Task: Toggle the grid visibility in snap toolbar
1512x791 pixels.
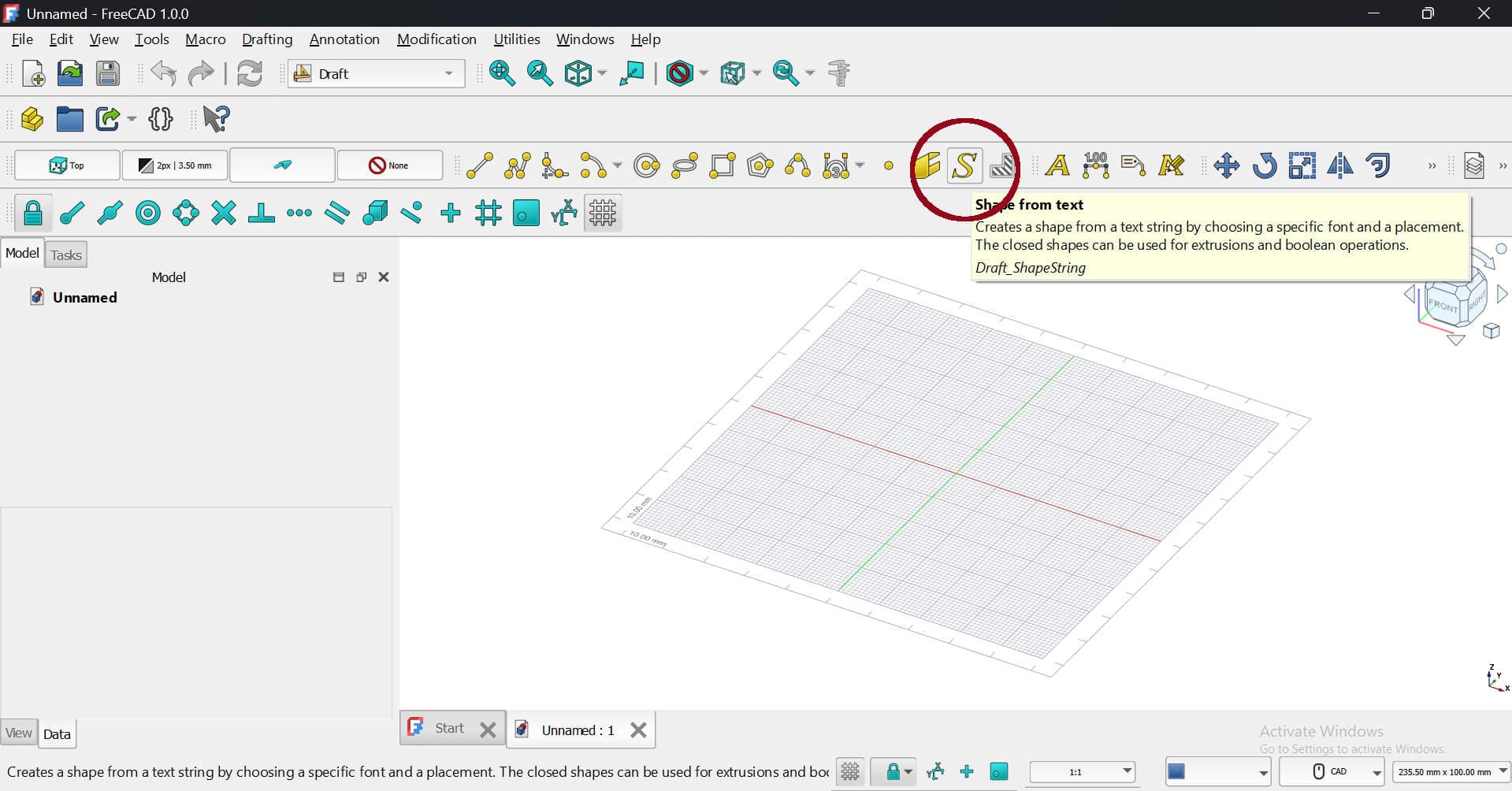Action: pos(603,213)
